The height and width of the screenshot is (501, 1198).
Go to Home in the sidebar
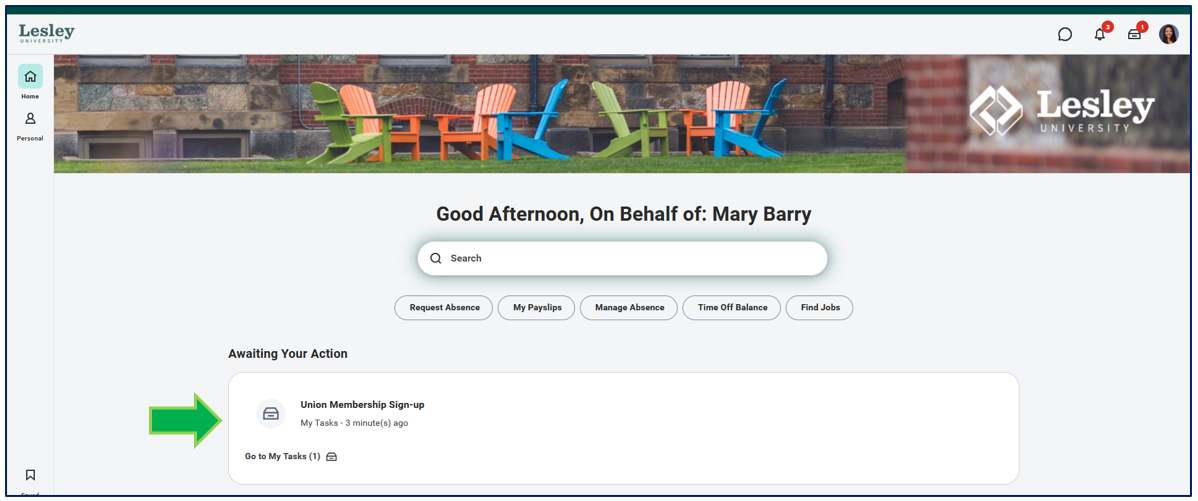point(30,82)
